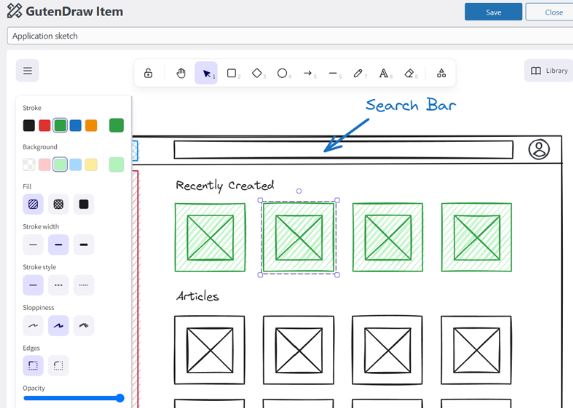Click the Application sketch title field
This screenshot has width=573, height=408.
pos(290,36)
